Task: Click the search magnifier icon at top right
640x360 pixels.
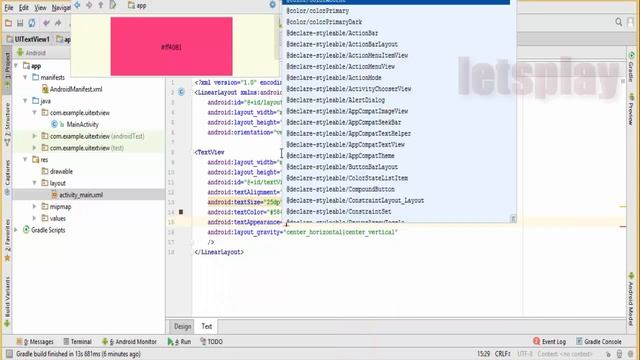Action: click(x=618, y=22)
